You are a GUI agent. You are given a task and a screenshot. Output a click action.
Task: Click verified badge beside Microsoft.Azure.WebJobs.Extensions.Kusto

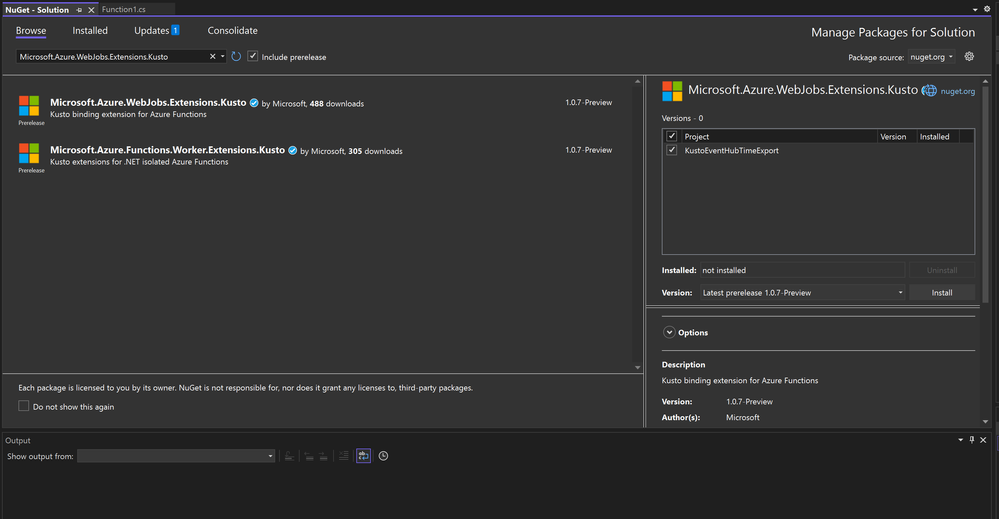254,103
